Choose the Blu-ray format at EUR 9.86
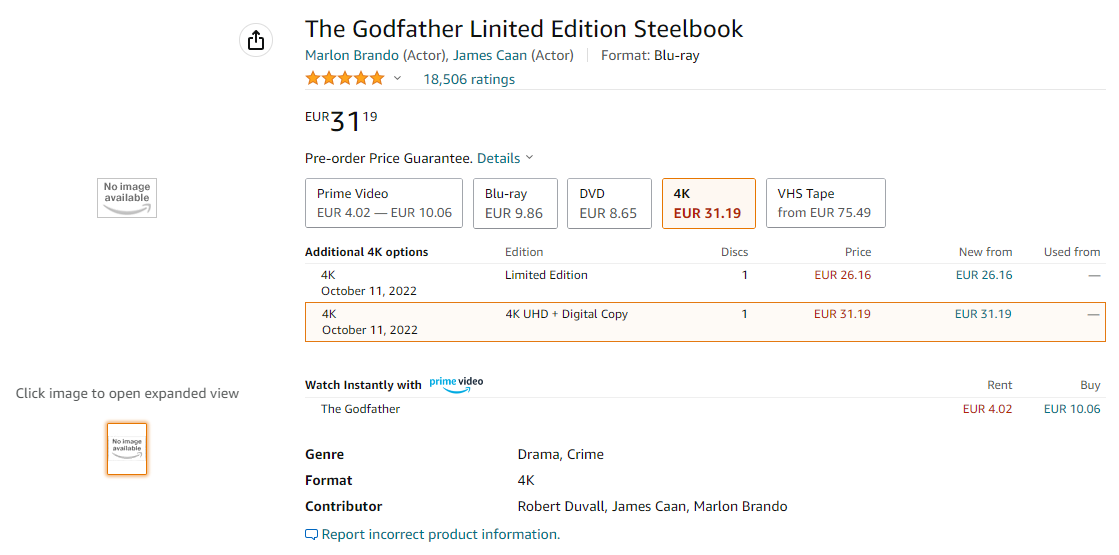1119x555 pixels. (x=515, y=203)
